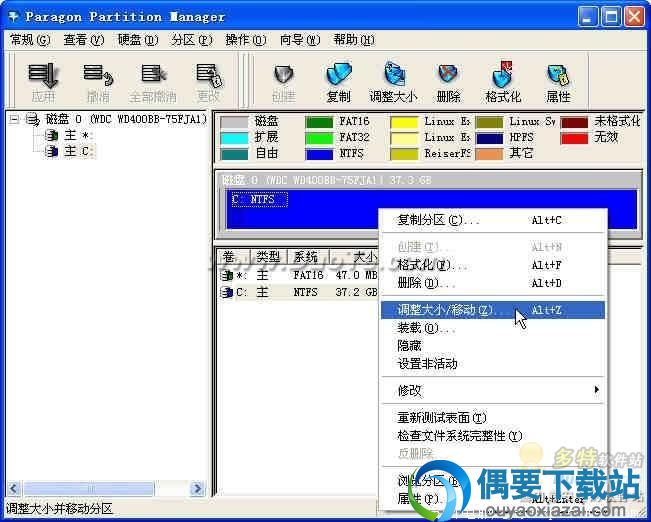Viewport: 651px width, 522px height.
Task: Click the volume icon in the *: FAT16 row
Action: pyautogui.click(x=227, y=275)
